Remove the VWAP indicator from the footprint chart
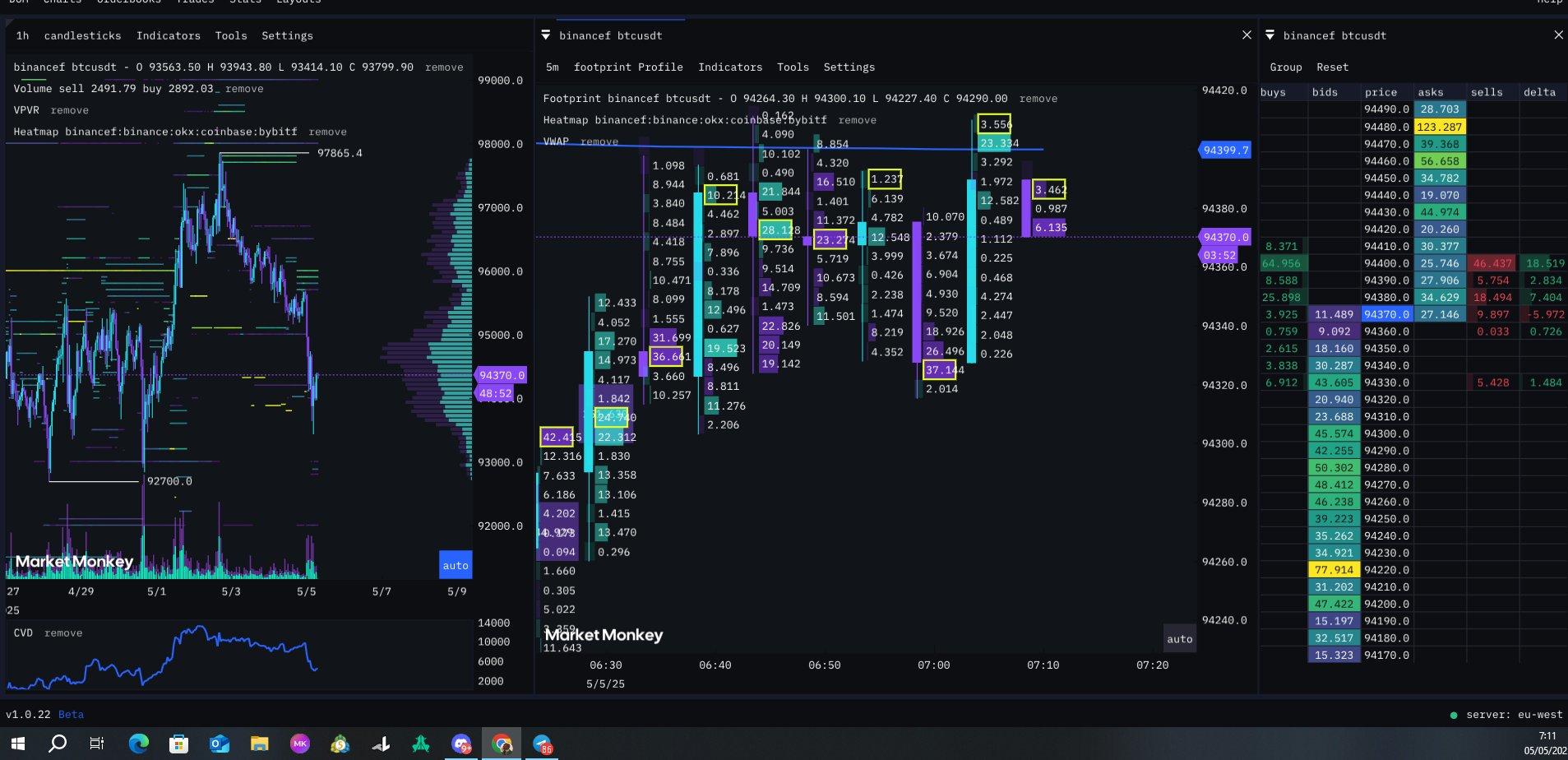This screenshot has height=760, width=1568. [599, 141]
